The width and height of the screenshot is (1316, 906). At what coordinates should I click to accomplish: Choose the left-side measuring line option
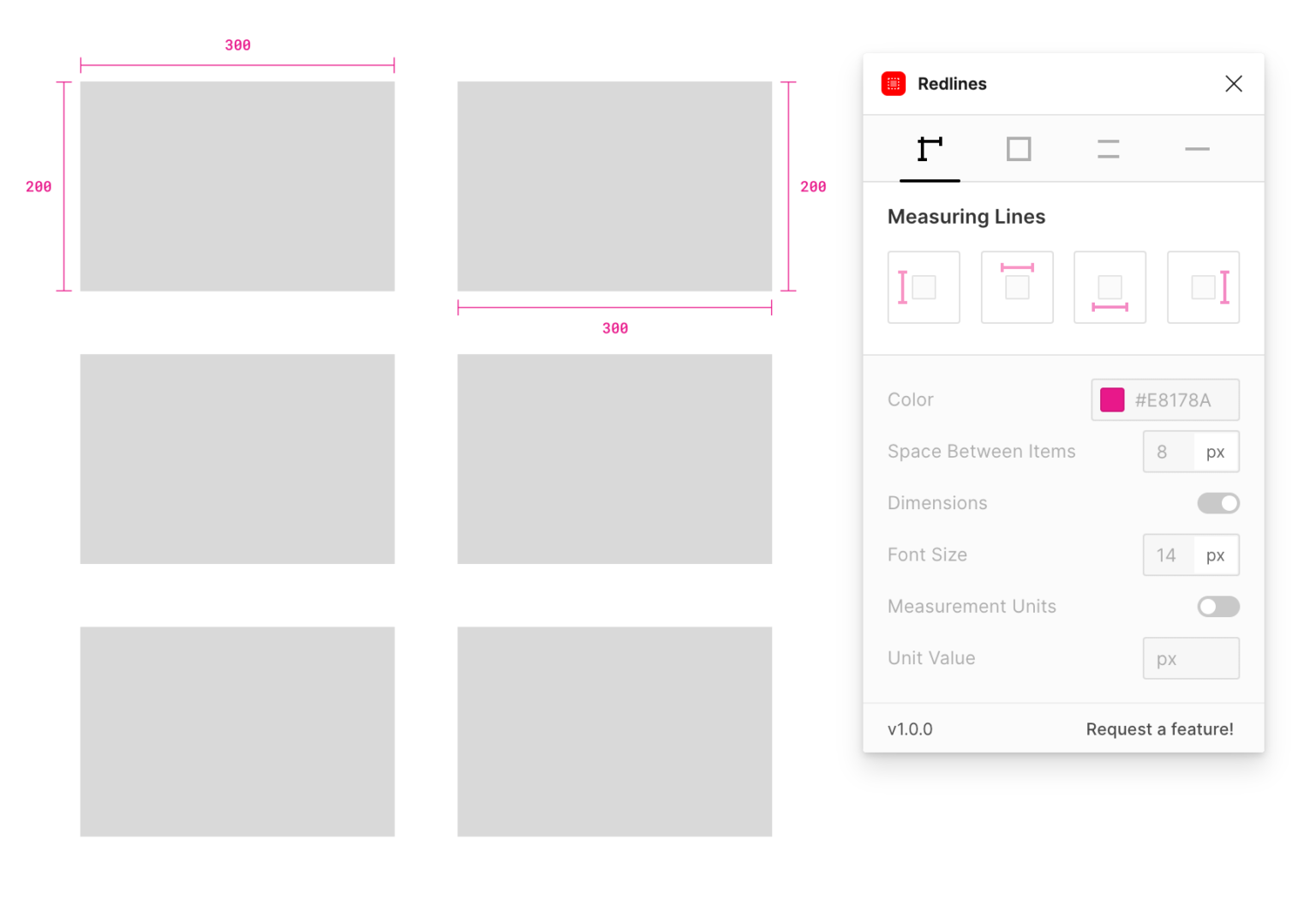(x=924, y=287)
